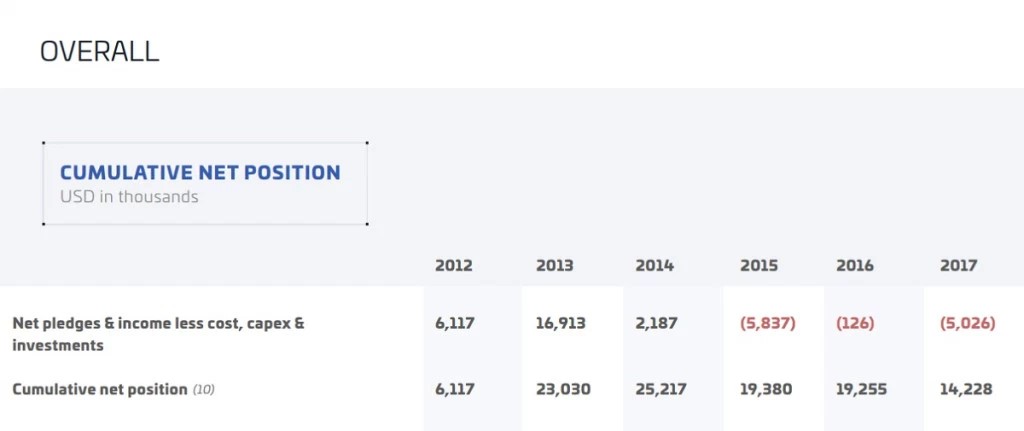This screenshot has height=431, width=1024.
Task: Click the OVERALL heading
Action: 99,52
